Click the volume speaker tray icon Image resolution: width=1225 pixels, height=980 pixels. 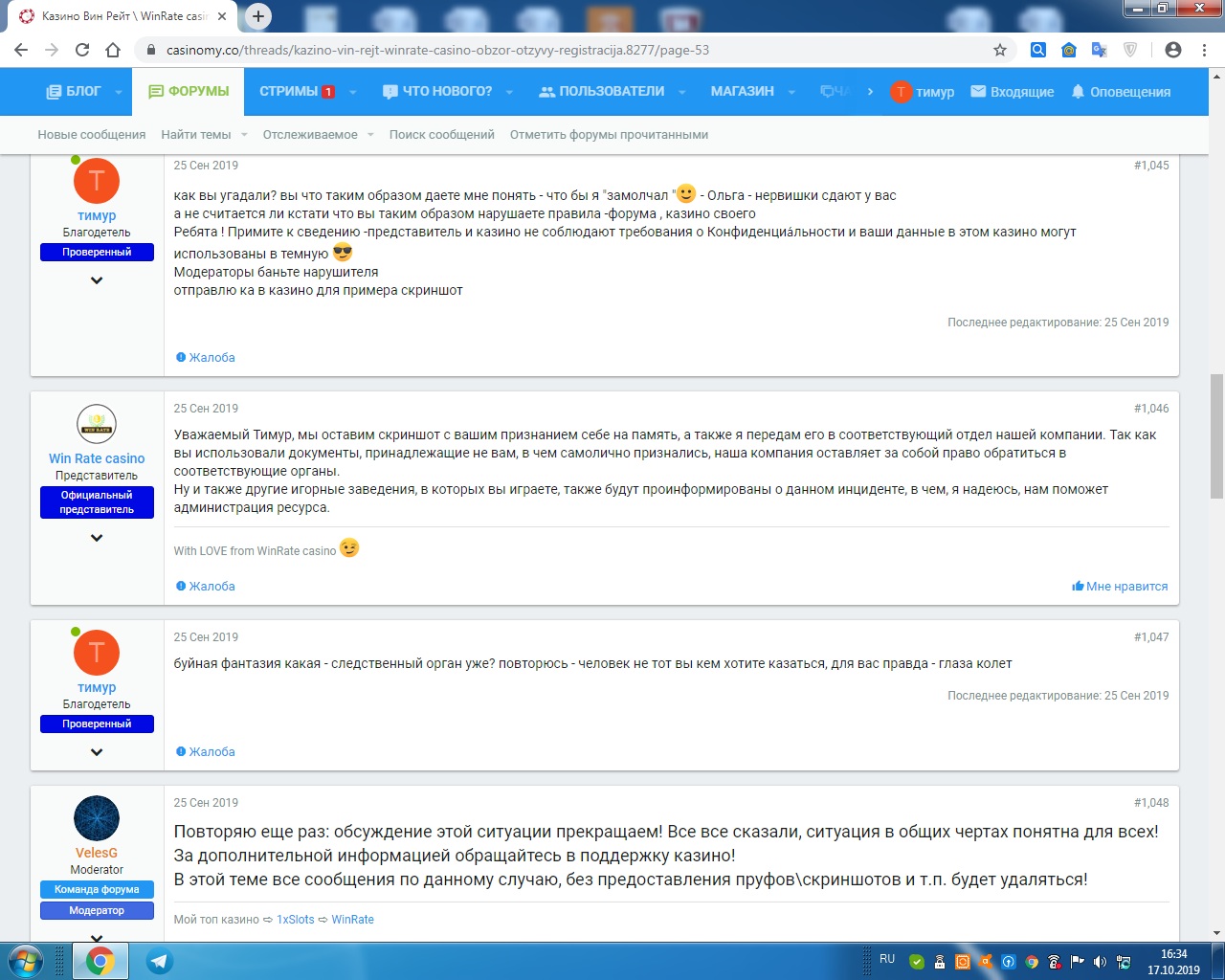pyautogui.click(x=1100, y=962)
